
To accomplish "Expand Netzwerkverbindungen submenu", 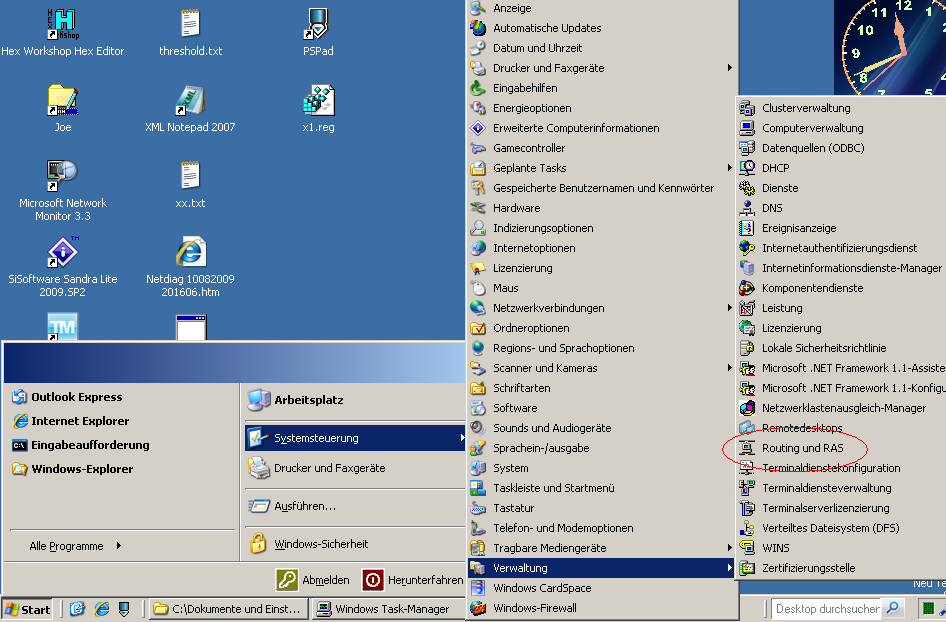I will tap(602, 308).
